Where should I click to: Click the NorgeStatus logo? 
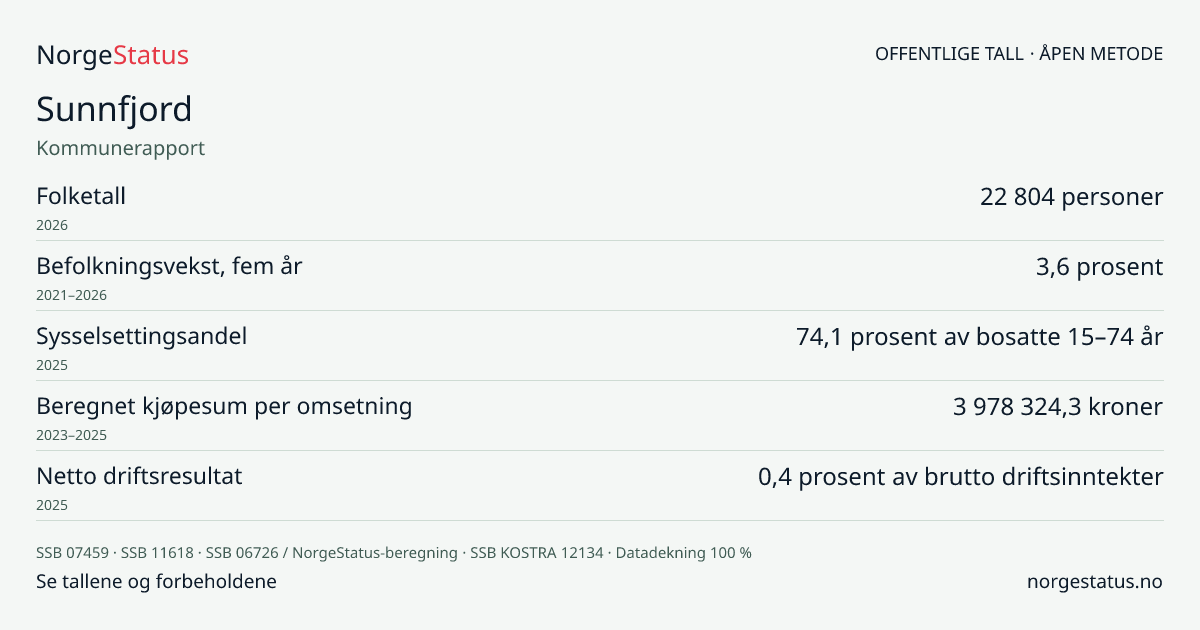[112, 55]
